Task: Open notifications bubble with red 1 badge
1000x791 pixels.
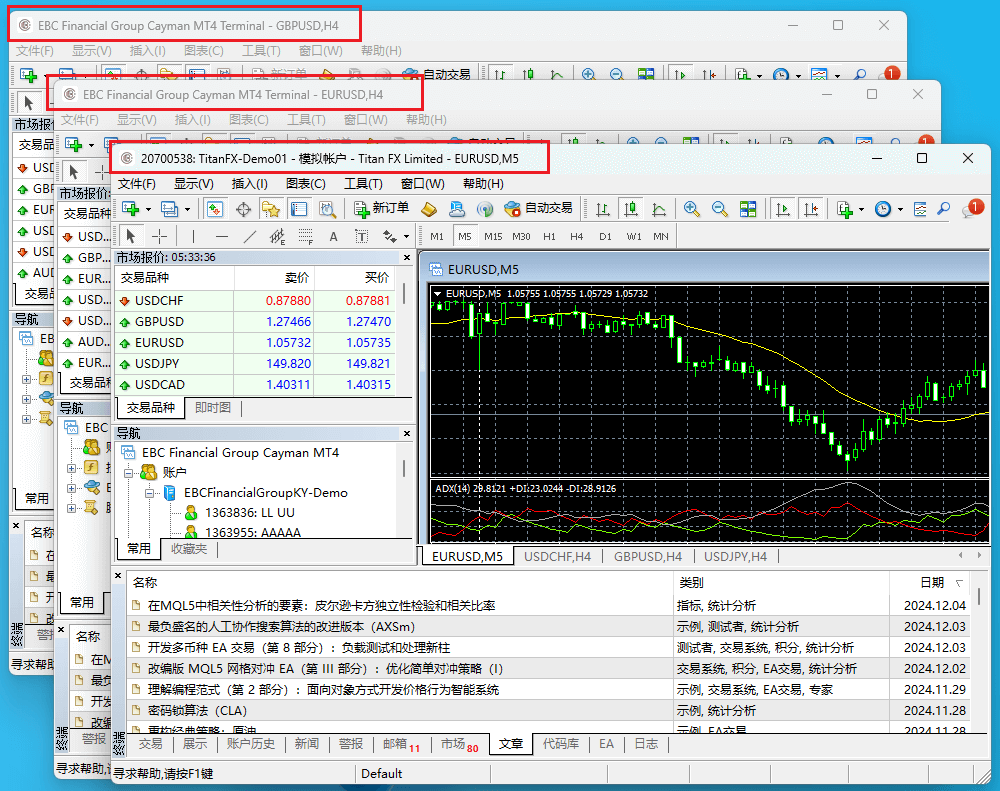Action: tap(973, 208)
